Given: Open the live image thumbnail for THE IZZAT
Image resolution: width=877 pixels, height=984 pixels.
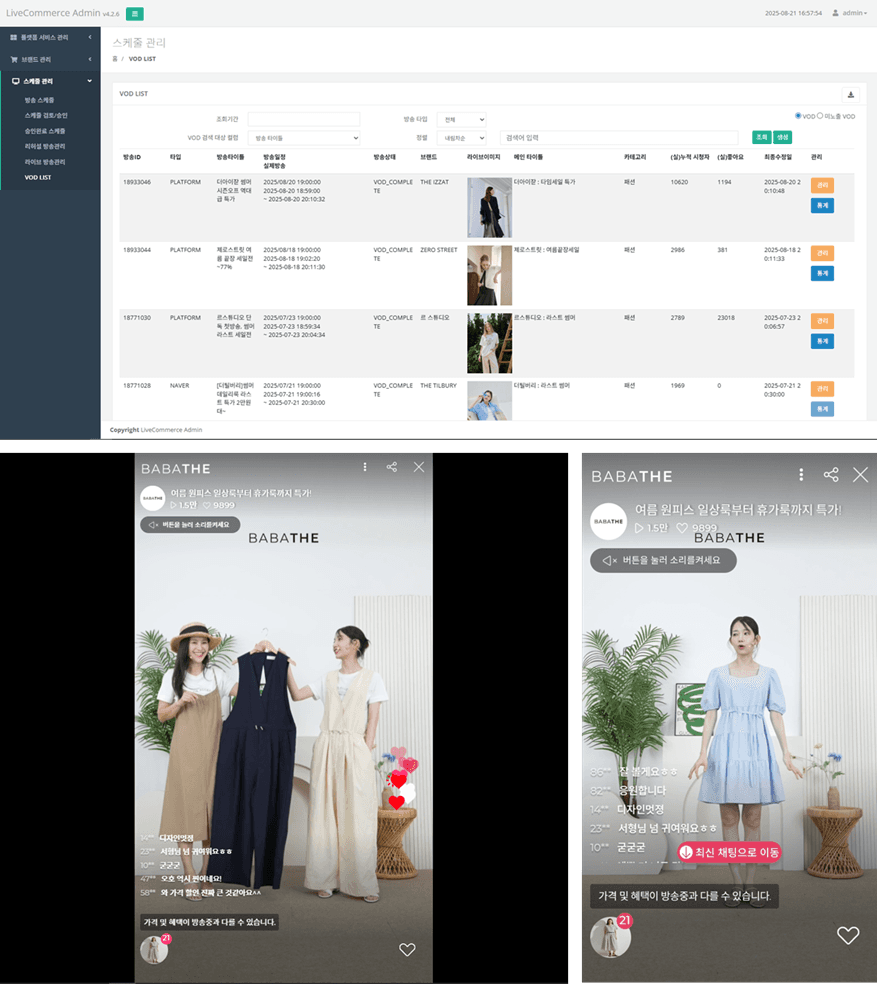Looking at the screenshot, I should (490, 208).
